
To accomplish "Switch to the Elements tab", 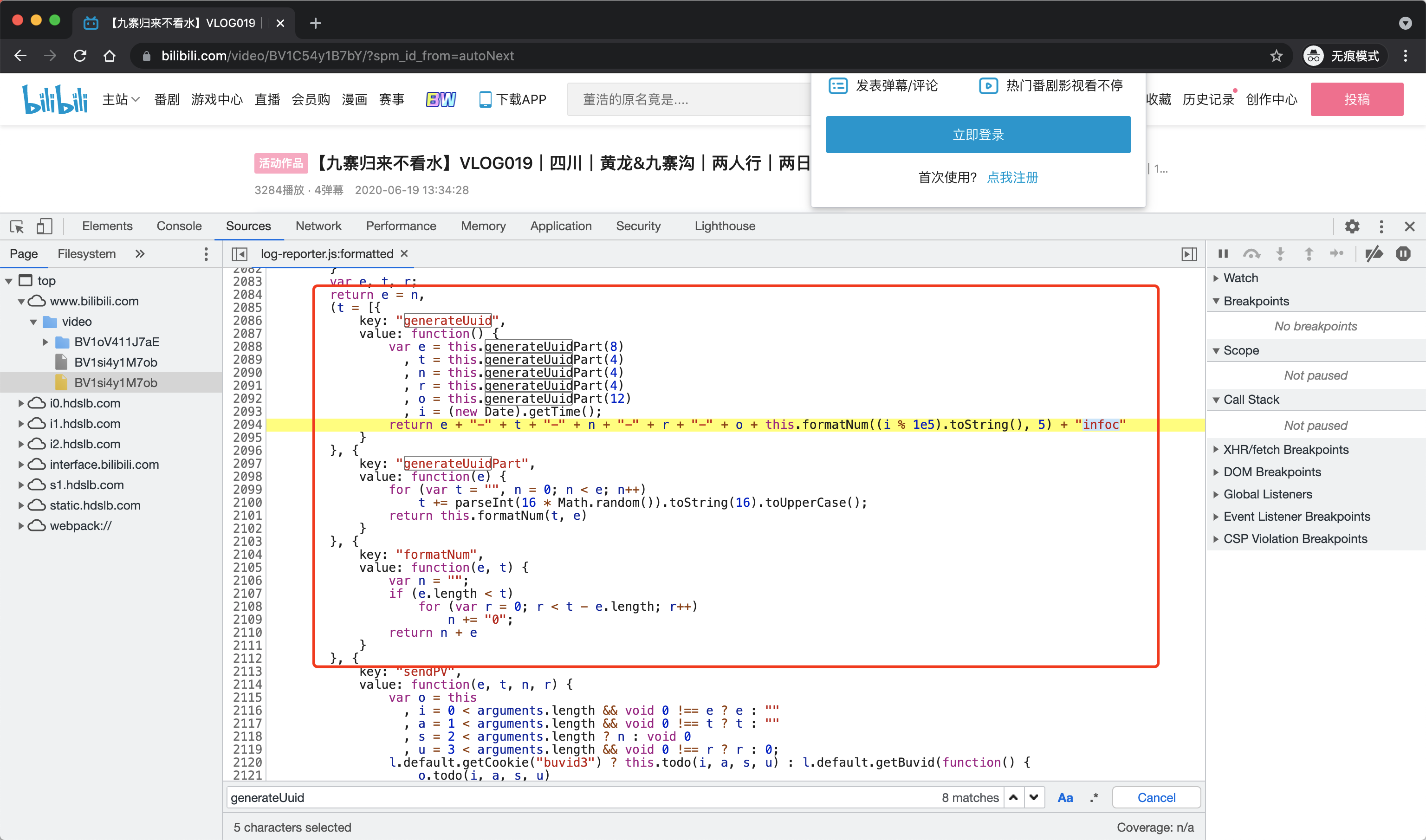I will click(107, 226).
